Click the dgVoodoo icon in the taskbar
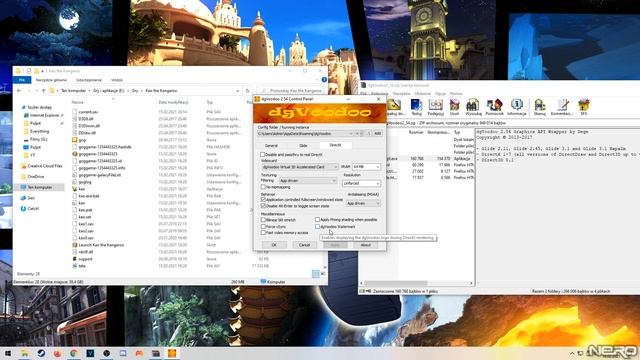This screenshot has width=640, height=360. (x=172, y=353)
